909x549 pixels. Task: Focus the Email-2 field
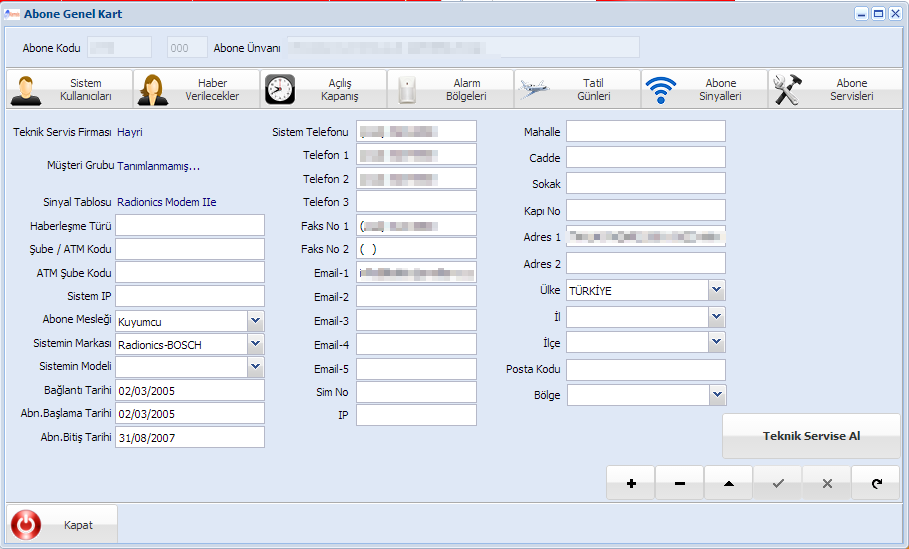(416, 296)
